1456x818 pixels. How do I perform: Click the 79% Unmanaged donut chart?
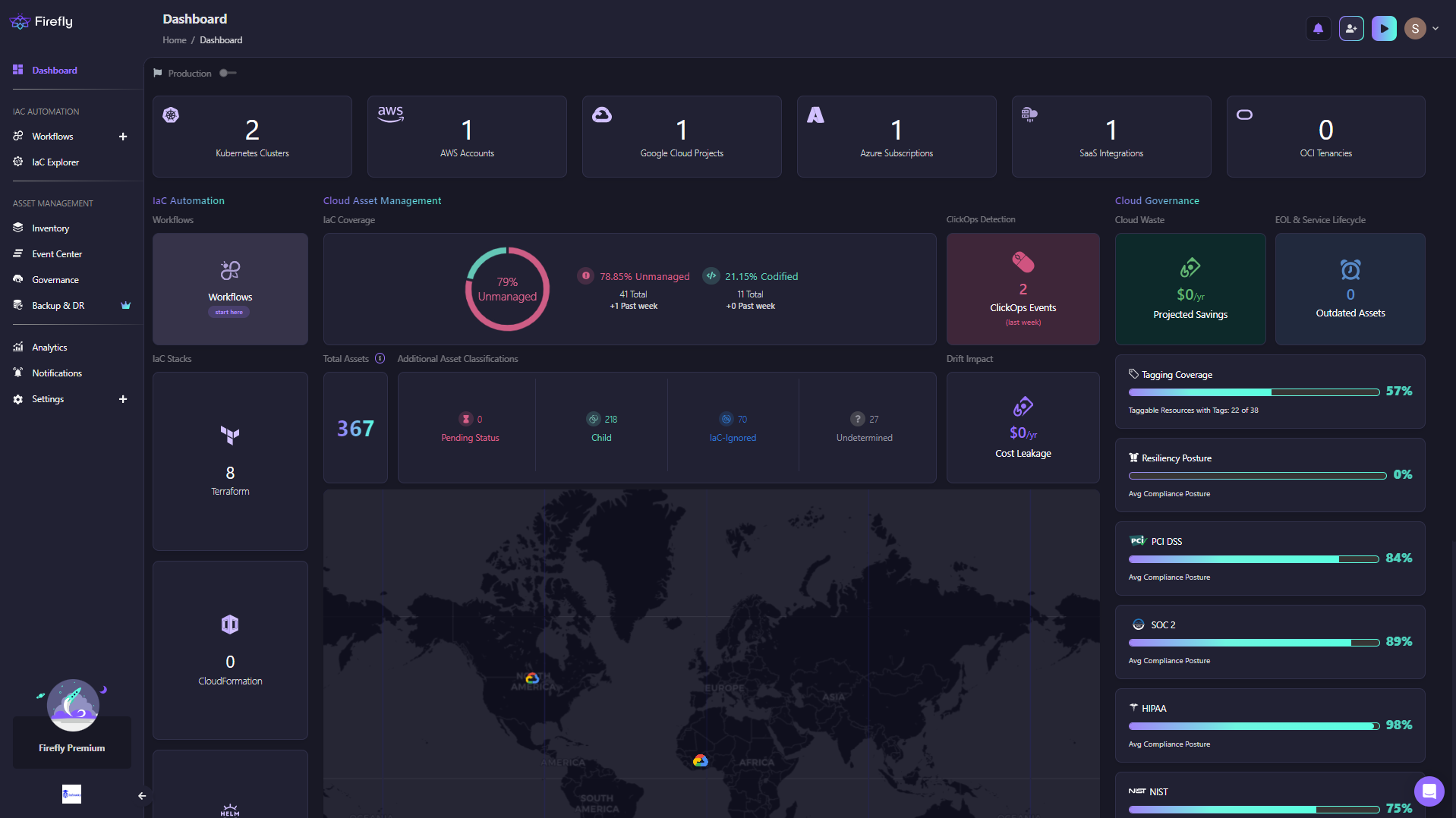point(507,289)
